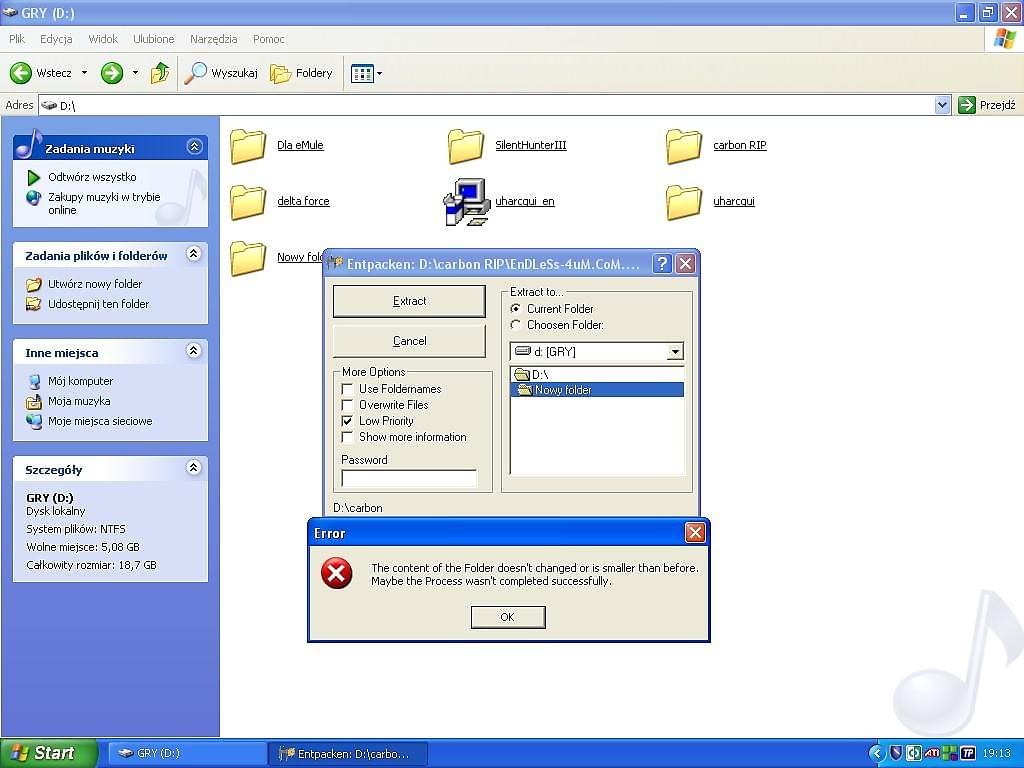Enable the Use Foldernames checkbox
The height and width of the screenshot is (768, 1024).
click(348, 389)
